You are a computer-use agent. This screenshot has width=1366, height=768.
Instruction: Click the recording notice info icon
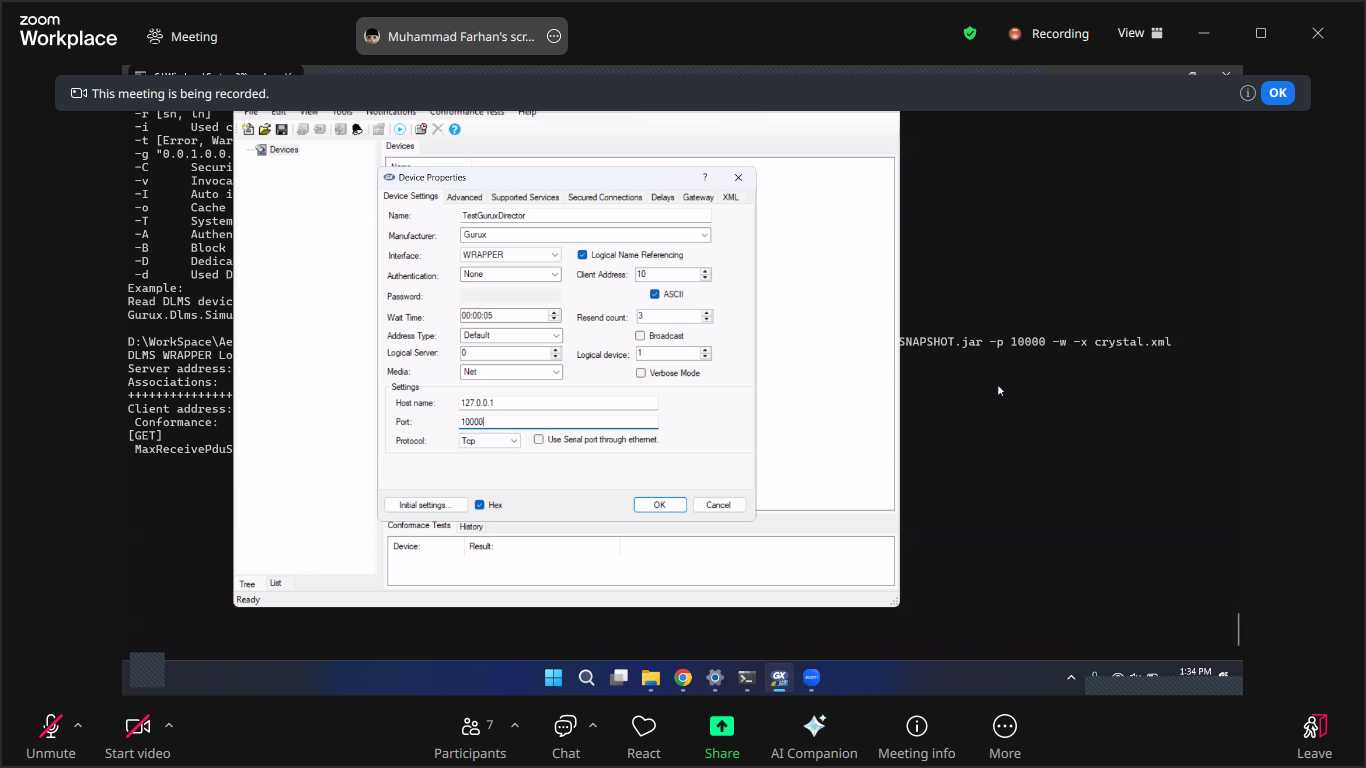(x=1248, y=93)
